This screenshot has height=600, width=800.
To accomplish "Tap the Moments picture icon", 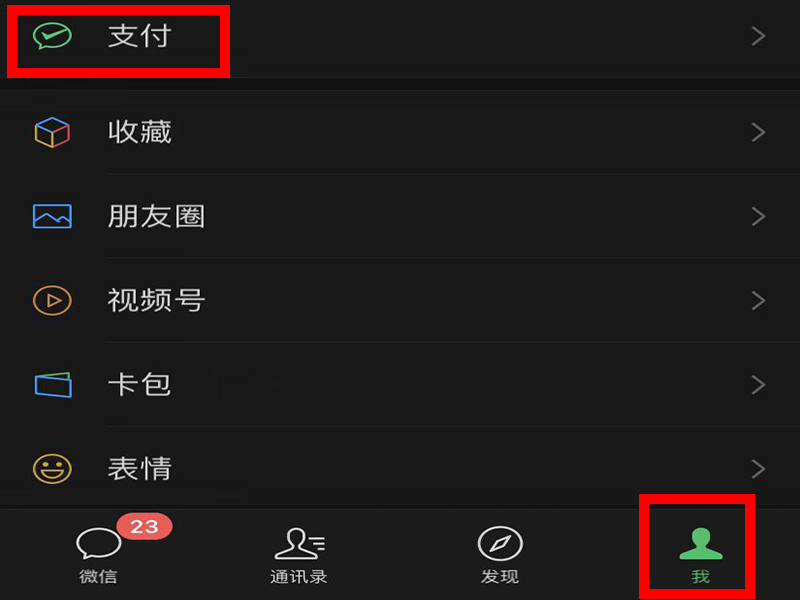I will tap(52, 216).
